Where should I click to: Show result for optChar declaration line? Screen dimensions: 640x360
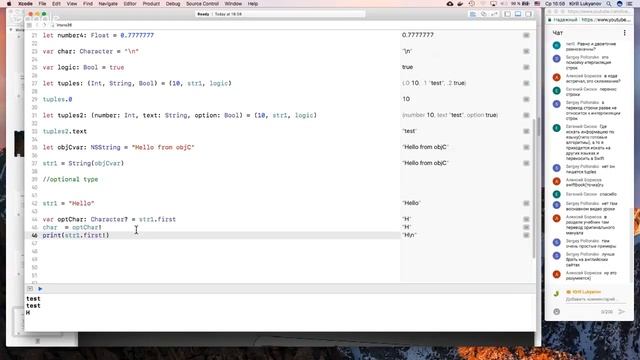(527, 219)
